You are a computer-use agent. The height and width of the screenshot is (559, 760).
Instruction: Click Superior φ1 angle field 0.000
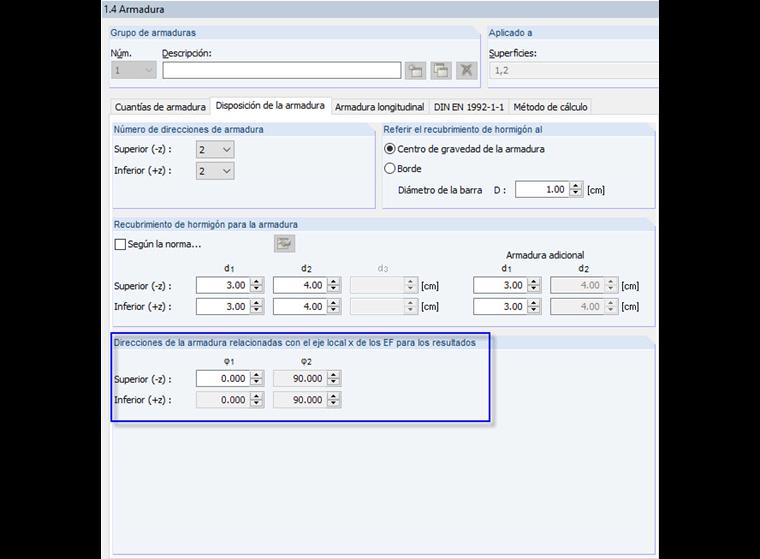222,379
